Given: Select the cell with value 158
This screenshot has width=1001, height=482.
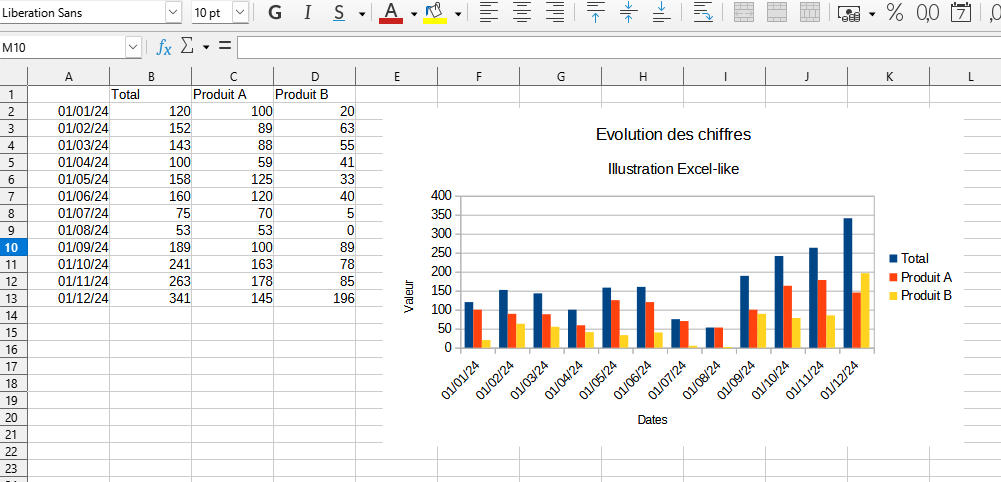Looking at the screenshot, I should coord(151,179).
